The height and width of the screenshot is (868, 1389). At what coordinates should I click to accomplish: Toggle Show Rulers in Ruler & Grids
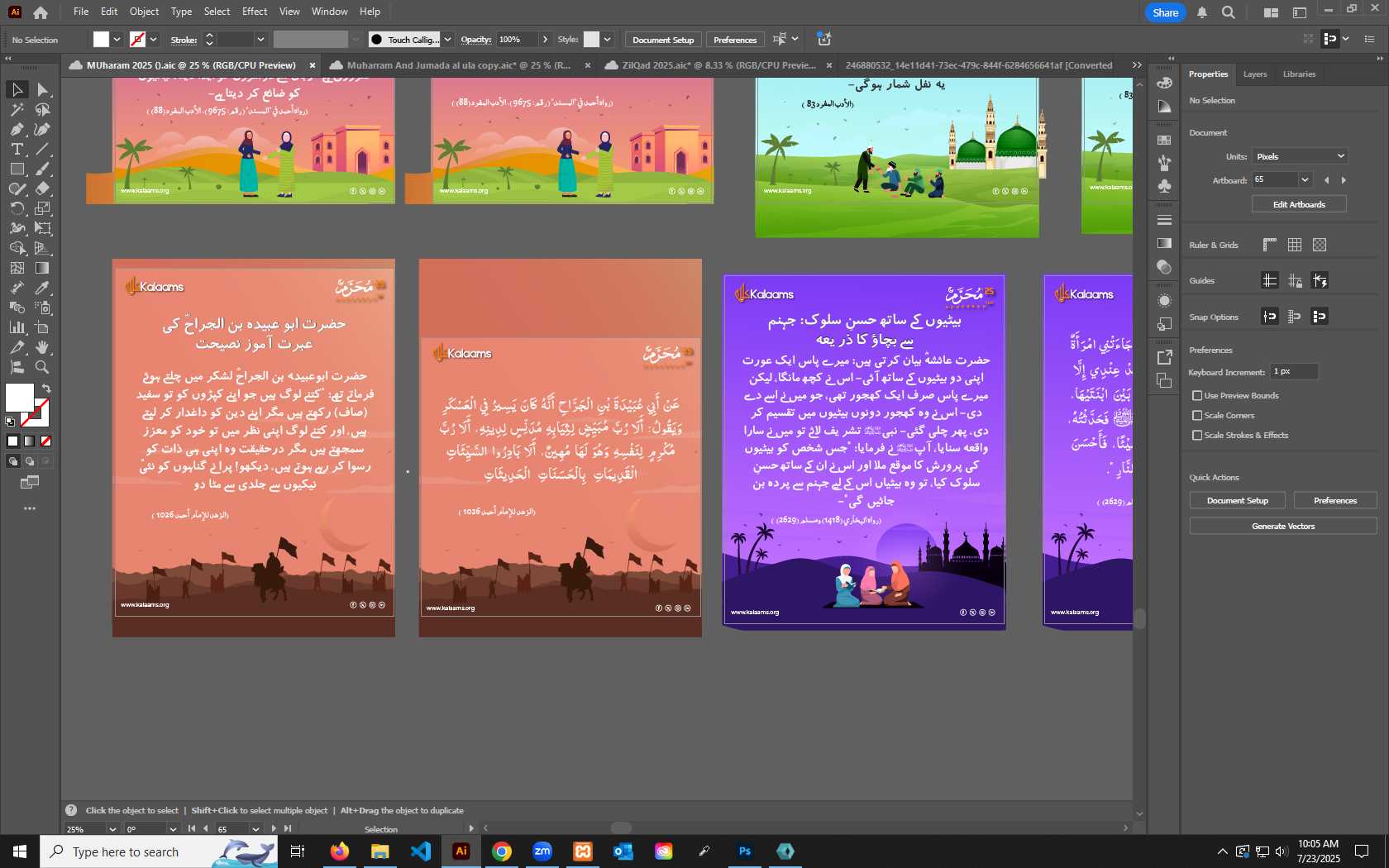1270,245
